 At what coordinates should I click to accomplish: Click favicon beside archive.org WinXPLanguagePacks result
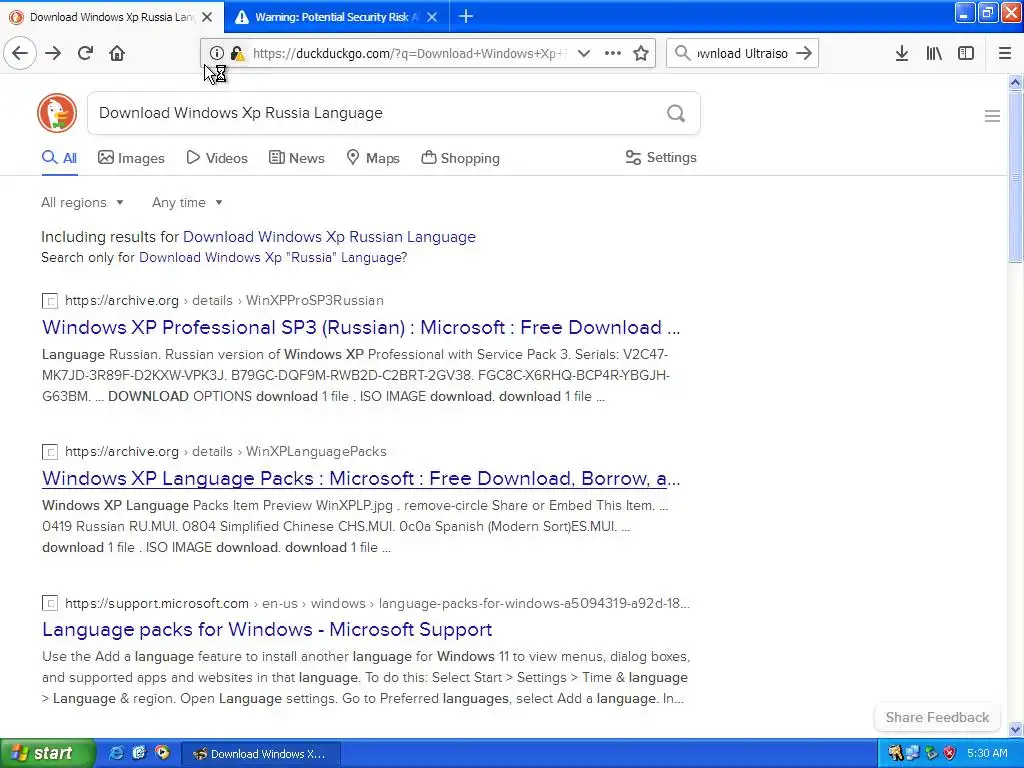50,452
